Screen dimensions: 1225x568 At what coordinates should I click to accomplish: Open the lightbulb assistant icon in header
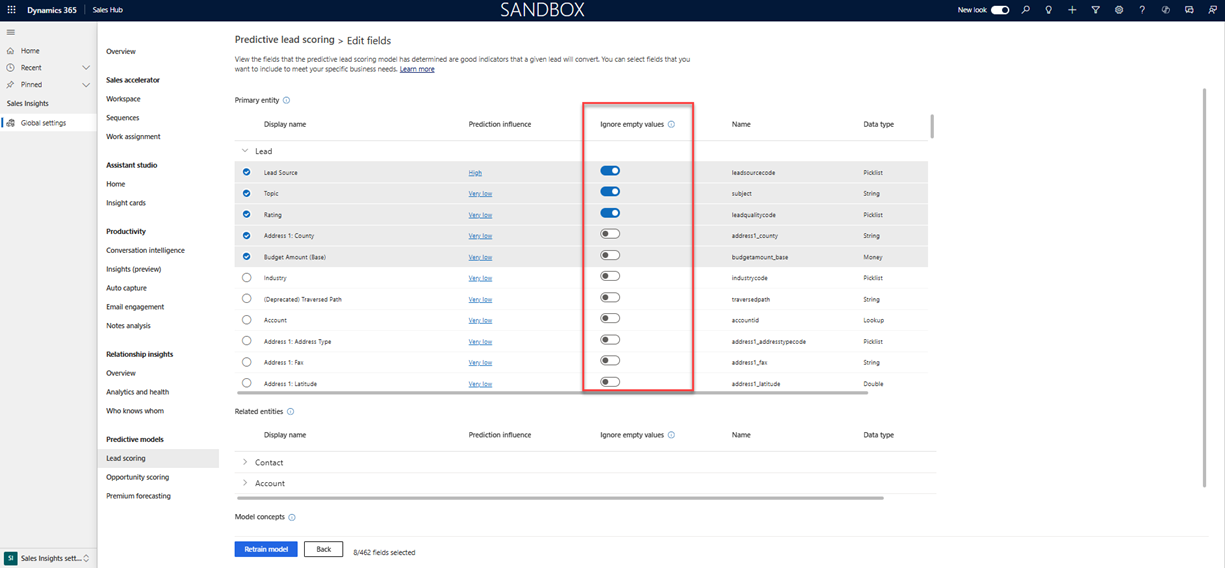click(x=1048, y=9)
